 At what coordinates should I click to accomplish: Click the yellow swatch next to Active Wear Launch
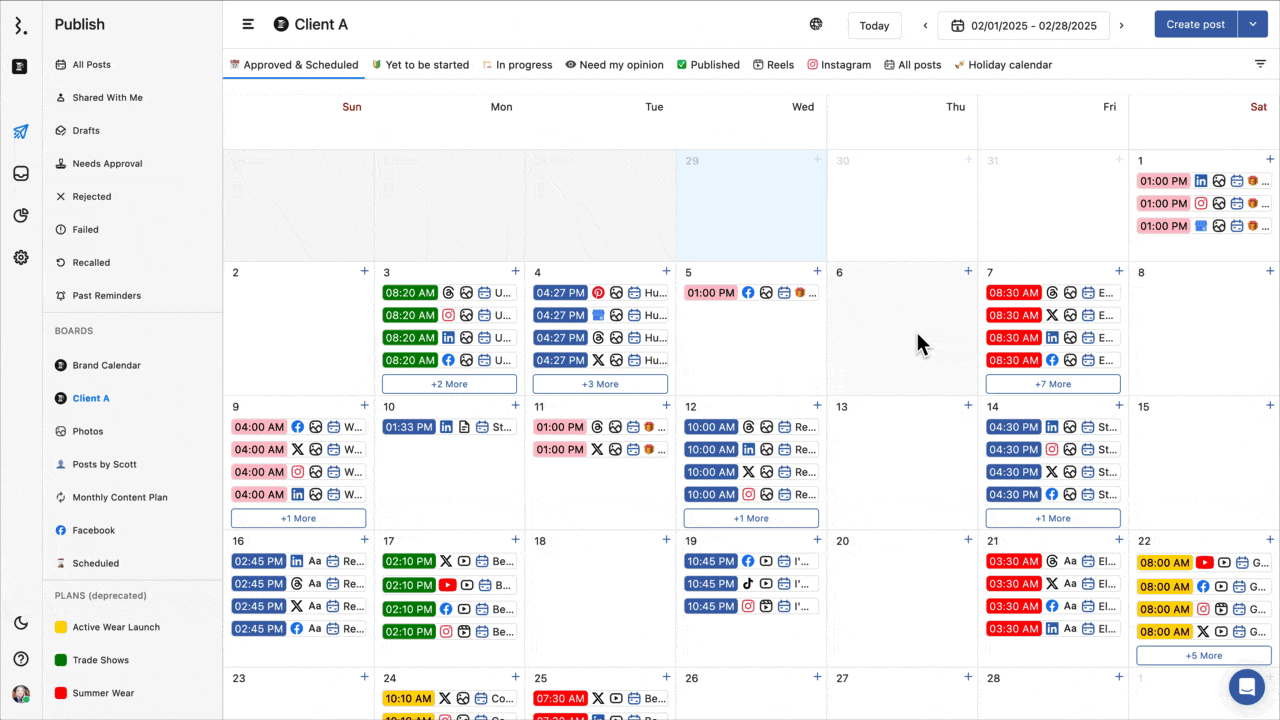click(x=60, y=627)
